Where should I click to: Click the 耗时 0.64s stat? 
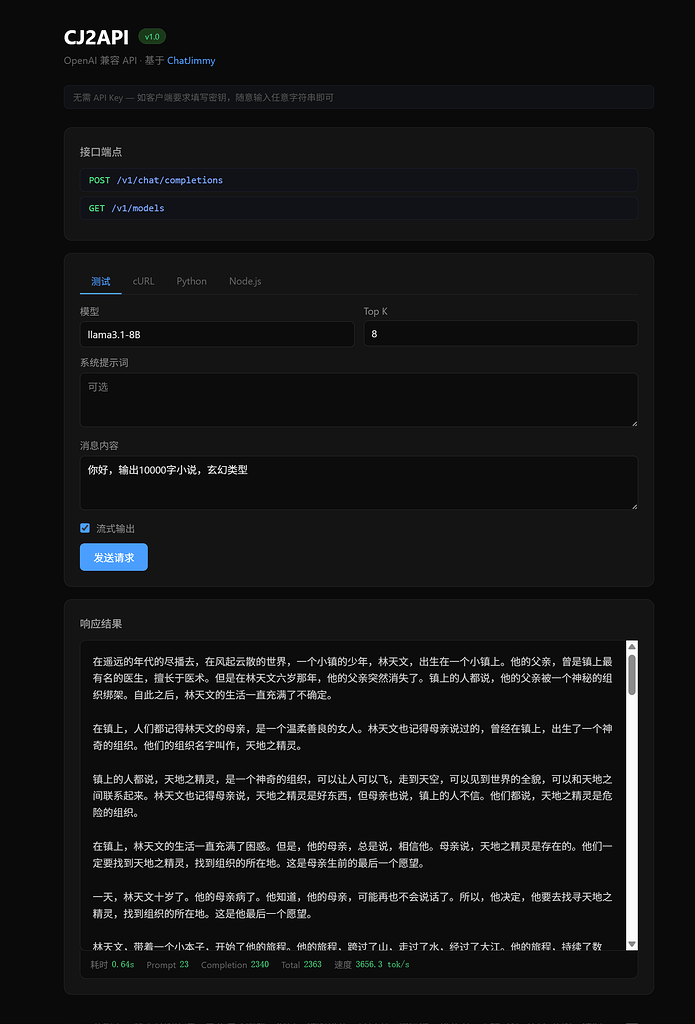[112, 965]
